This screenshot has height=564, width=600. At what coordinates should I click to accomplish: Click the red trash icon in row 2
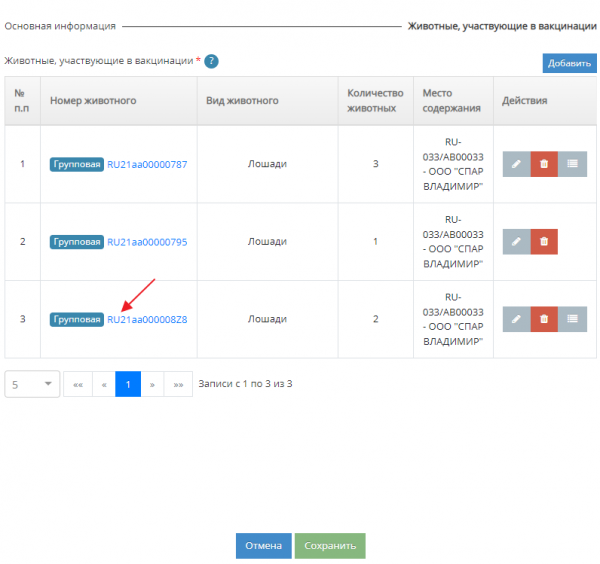(x=544, y=241)
